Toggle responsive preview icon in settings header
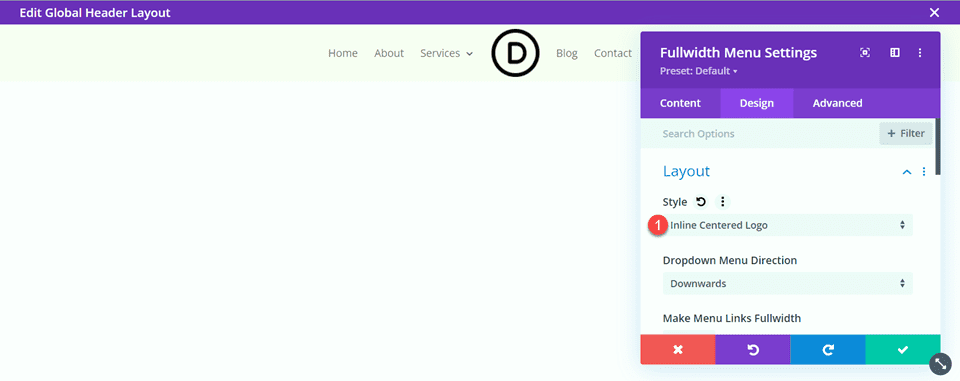The image size is (960, 381). [x=865, y=53]
